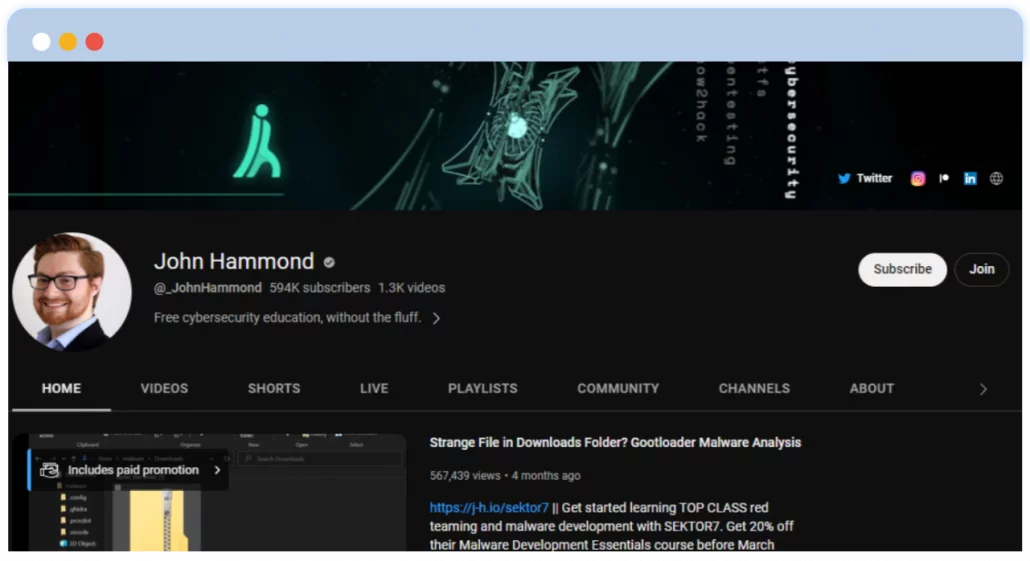
Task: Click the Join membership button
Action: tap(981, 269)
